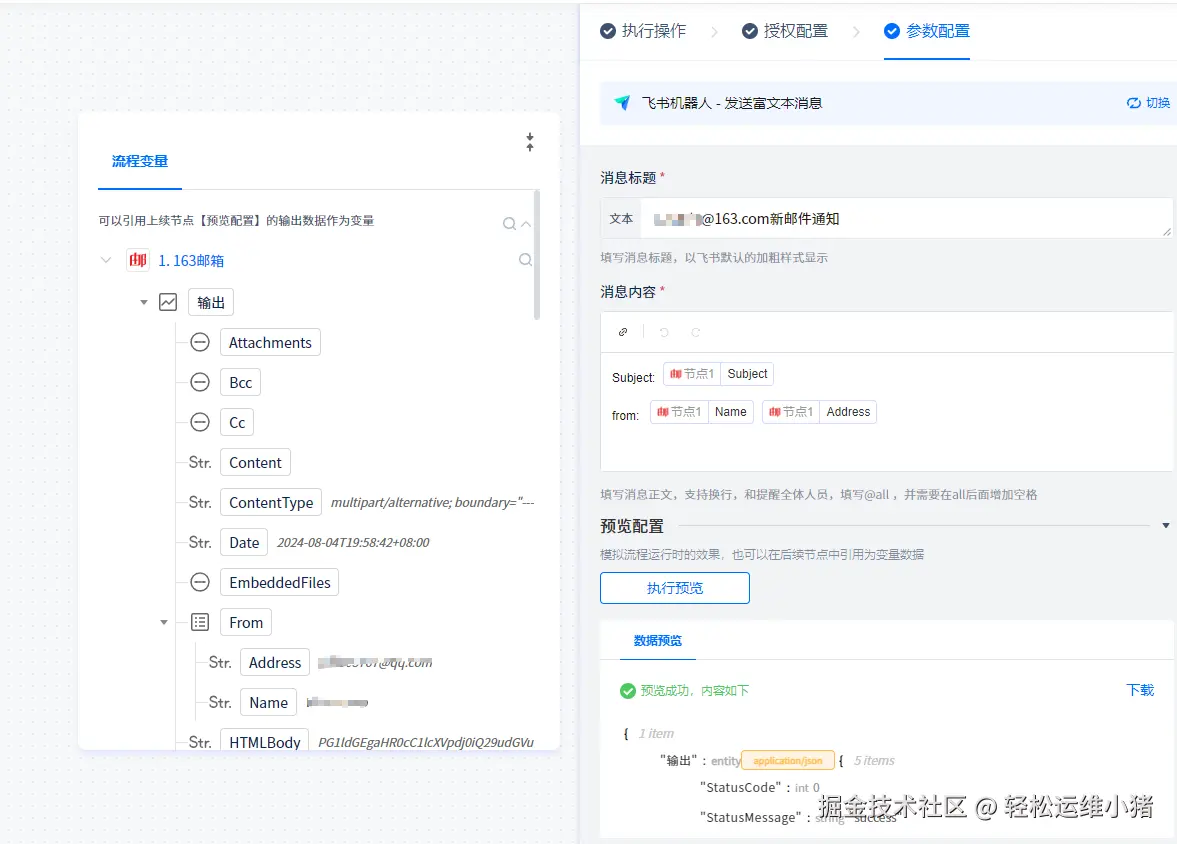Click the 消息标题 text input field
This screenshot has height=844, width=1177.
[906, 219]
